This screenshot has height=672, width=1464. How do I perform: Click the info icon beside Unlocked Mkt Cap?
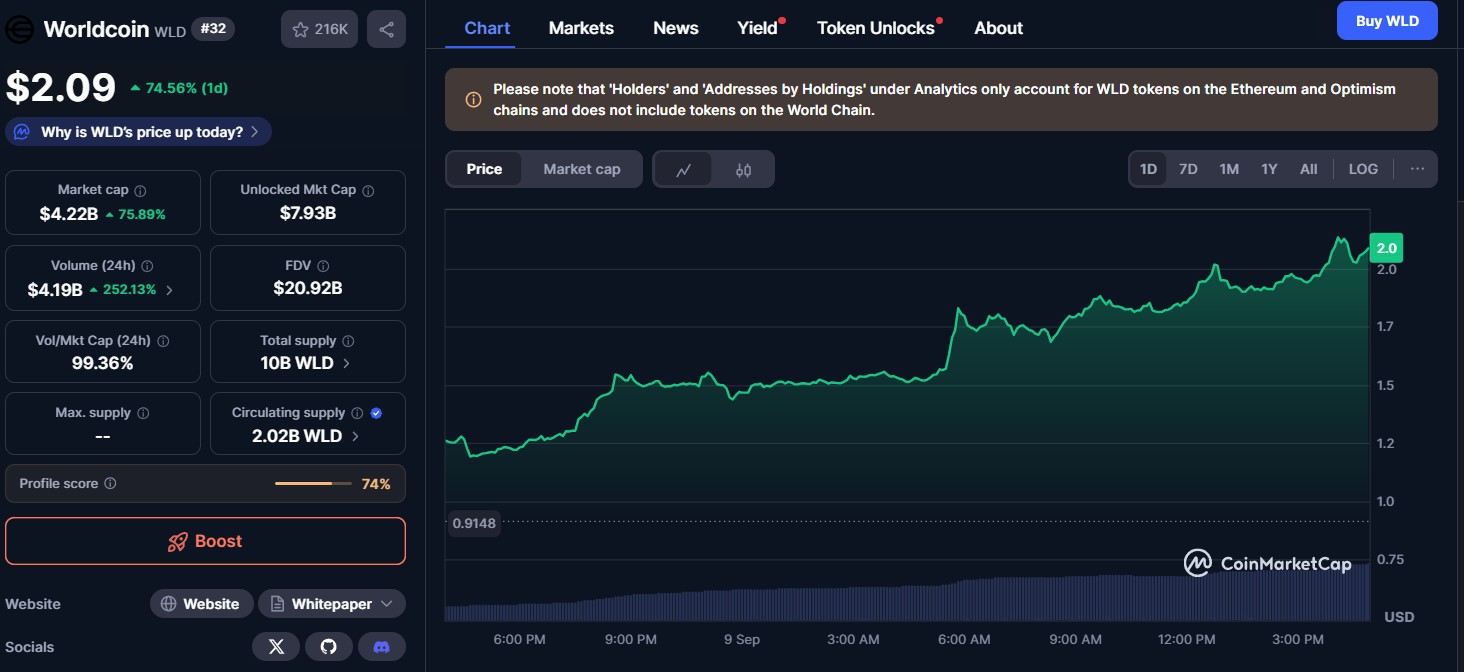click(368, 190)
